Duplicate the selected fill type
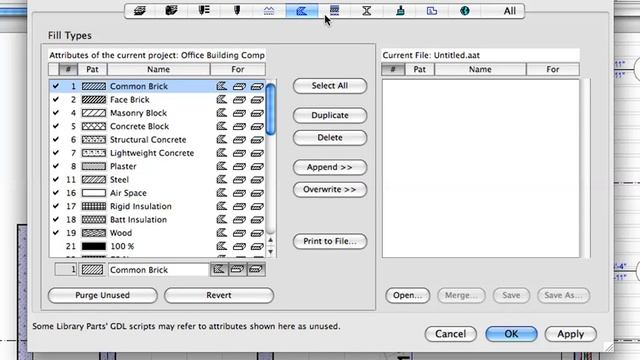640x360 pixels. click(x=330, y=115)
